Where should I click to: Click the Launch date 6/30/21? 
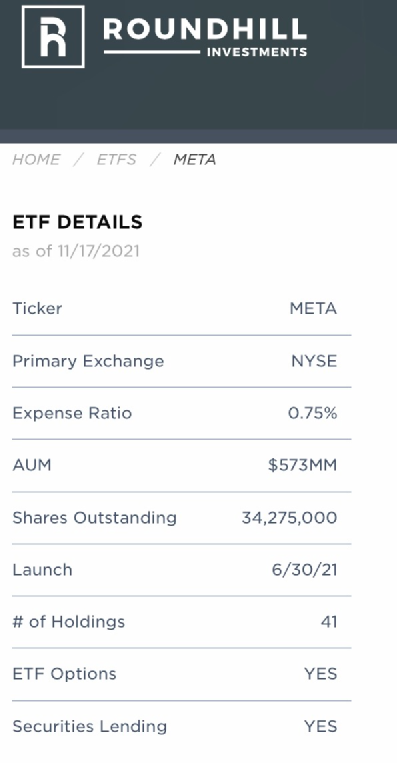304,570
